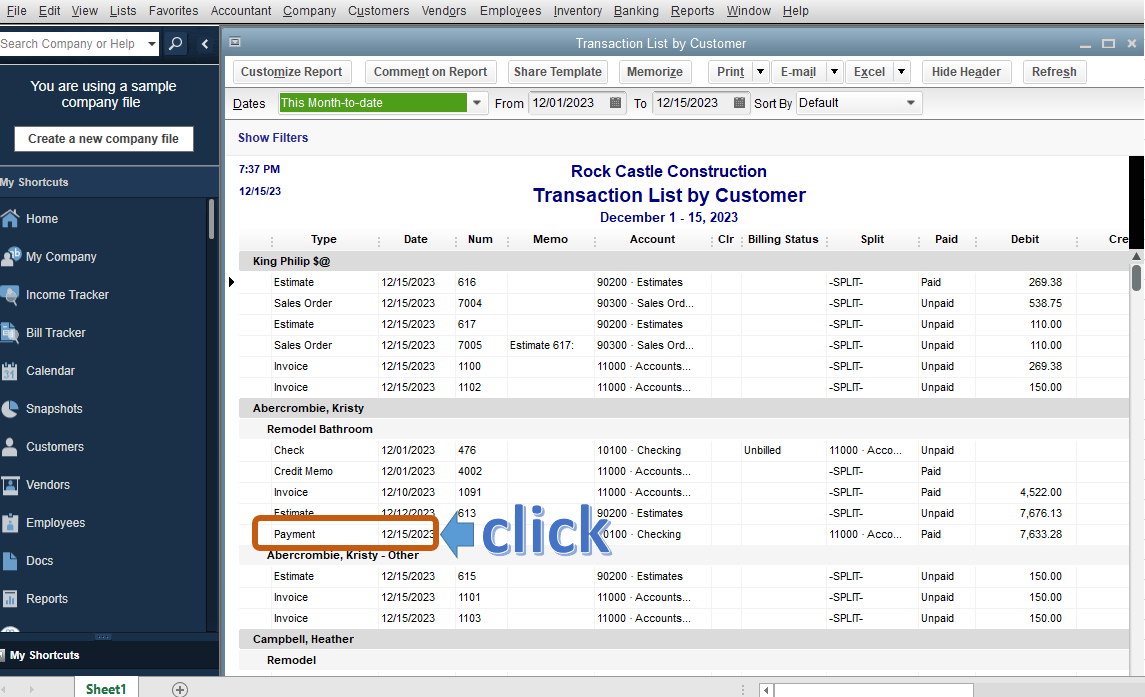The height and width of the screenshot is (697, 1145).
Task: Click invoice number 1091
Action: (470, 492)
